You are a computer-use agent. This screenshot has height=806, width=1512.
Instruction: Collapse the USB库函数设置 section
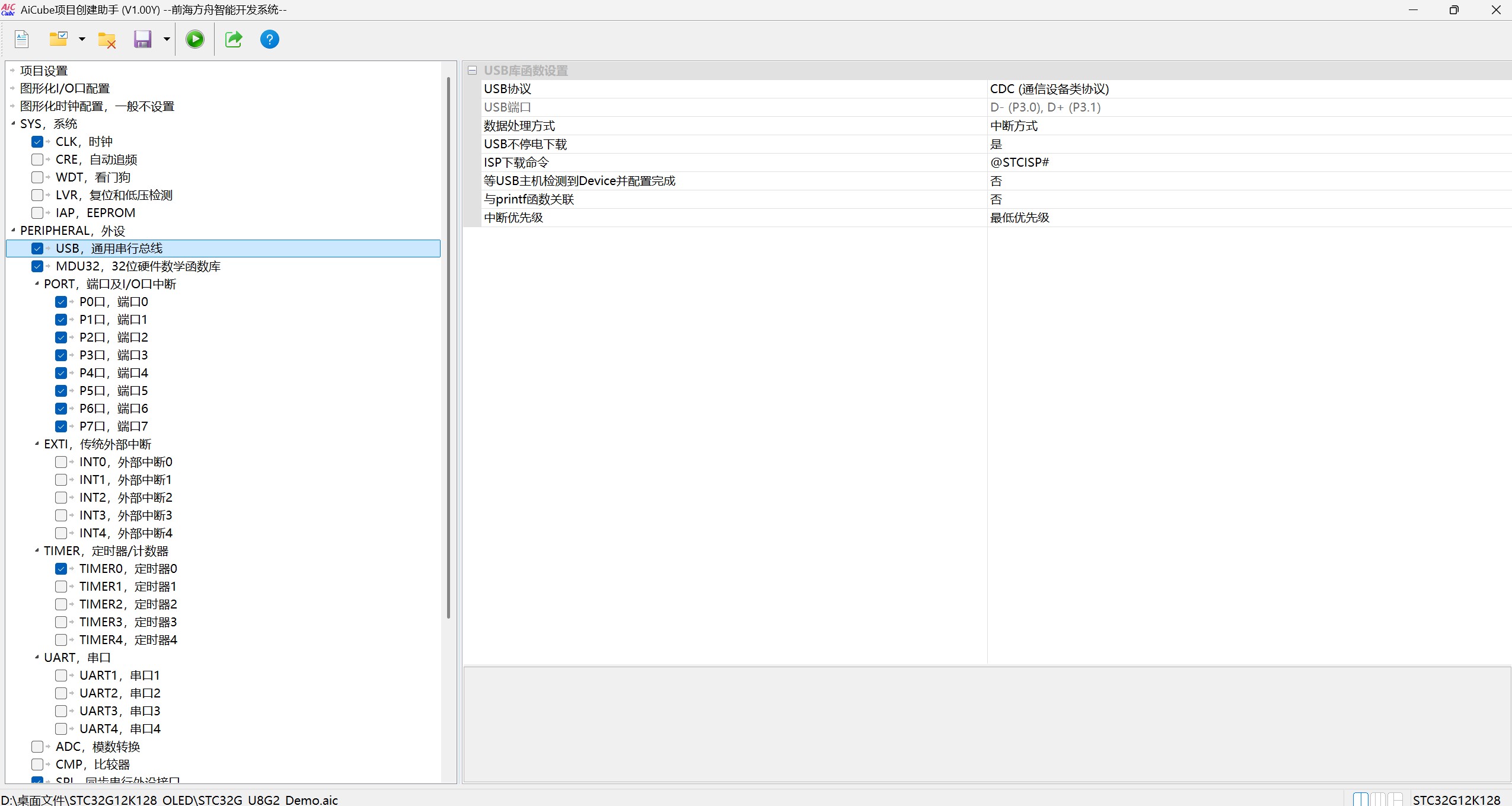click(x=473, y=71)
